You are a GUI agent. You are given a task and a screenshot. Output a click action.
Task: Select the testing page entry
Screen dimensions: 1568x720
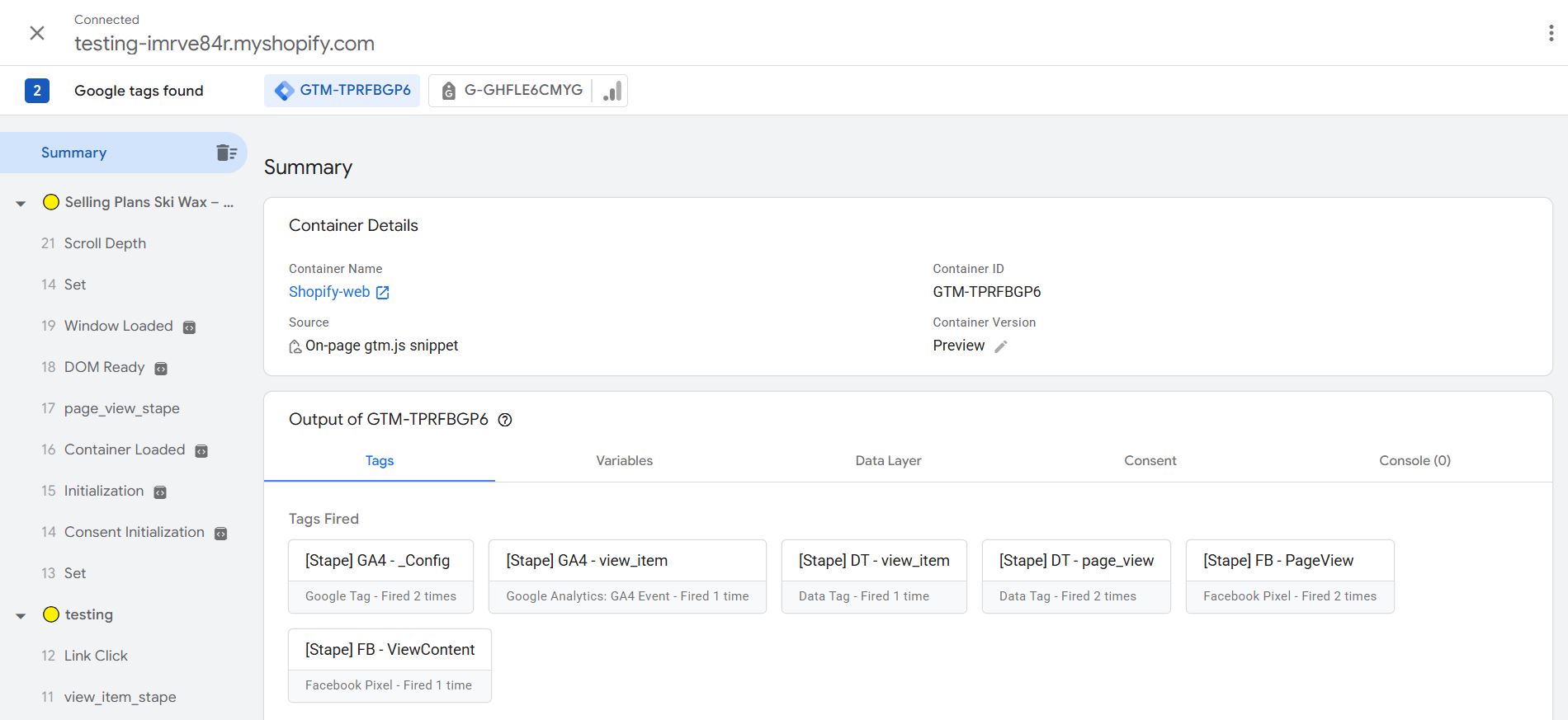78,614
